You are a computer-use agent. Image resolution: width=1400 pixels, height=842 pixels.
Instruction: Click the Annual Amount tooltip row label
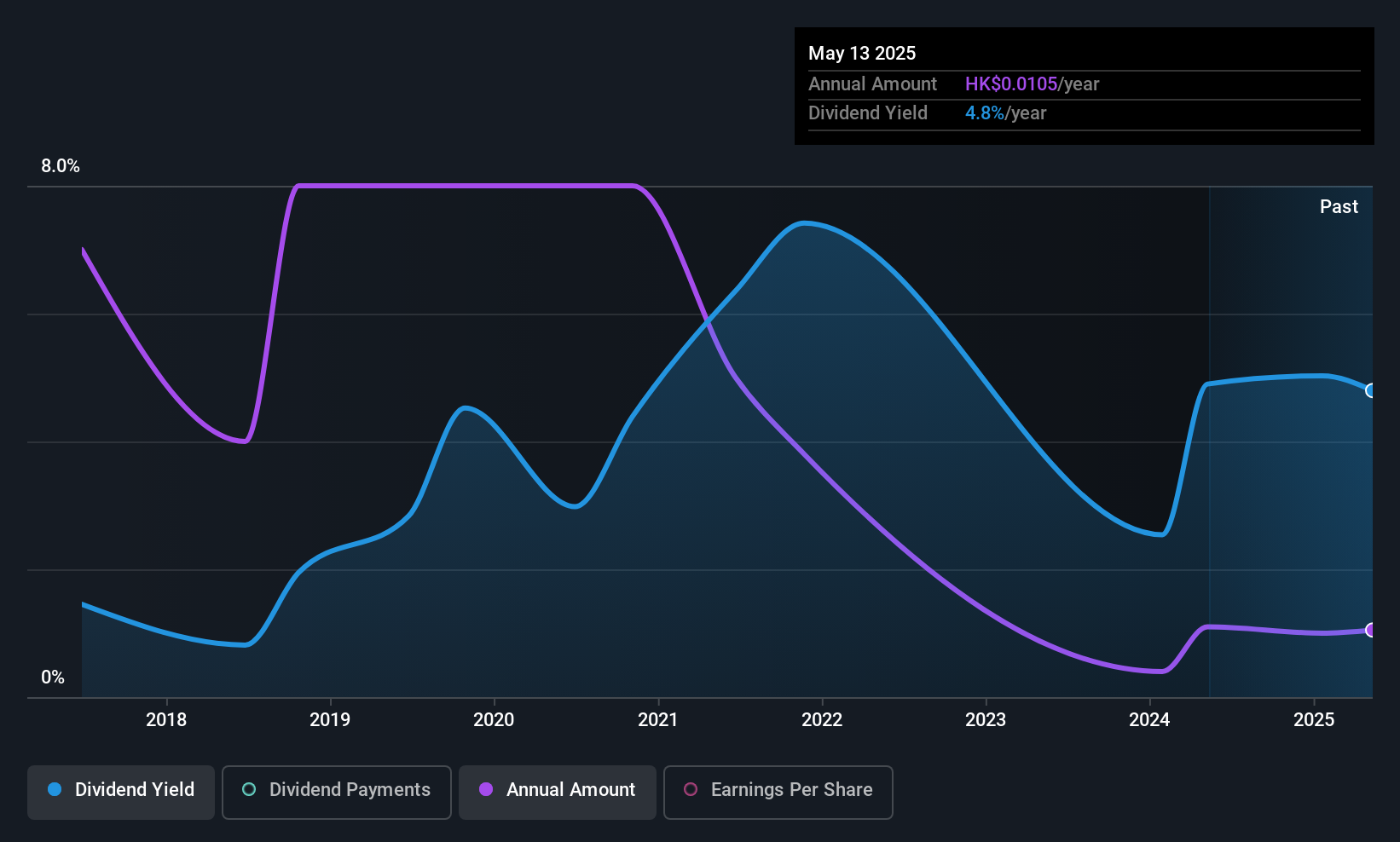872,84
